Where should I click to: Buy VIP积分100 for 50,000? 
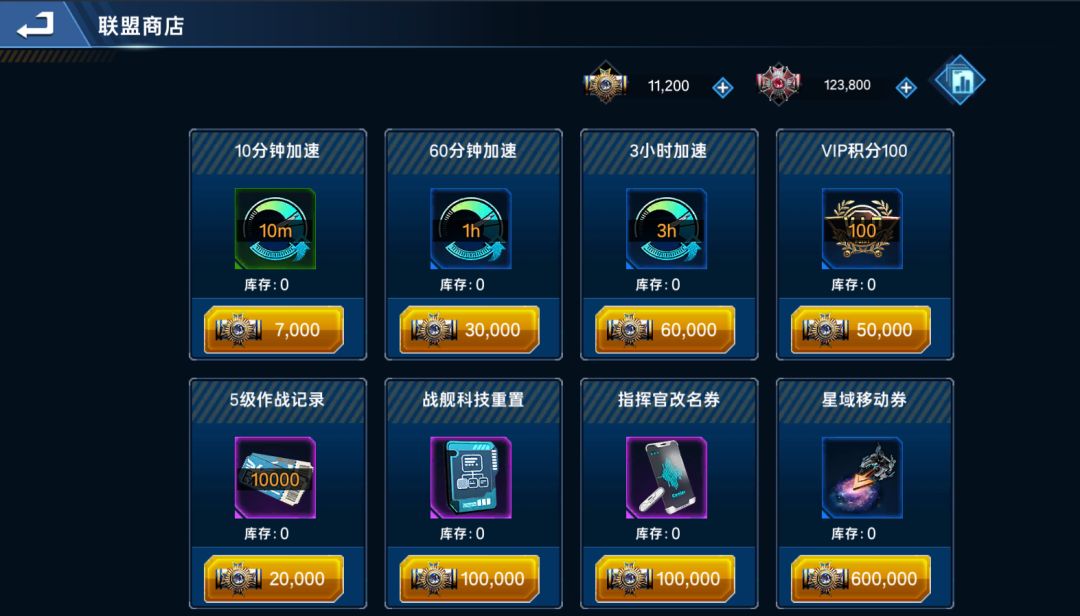pyautogui.click(x=861, y=330)
